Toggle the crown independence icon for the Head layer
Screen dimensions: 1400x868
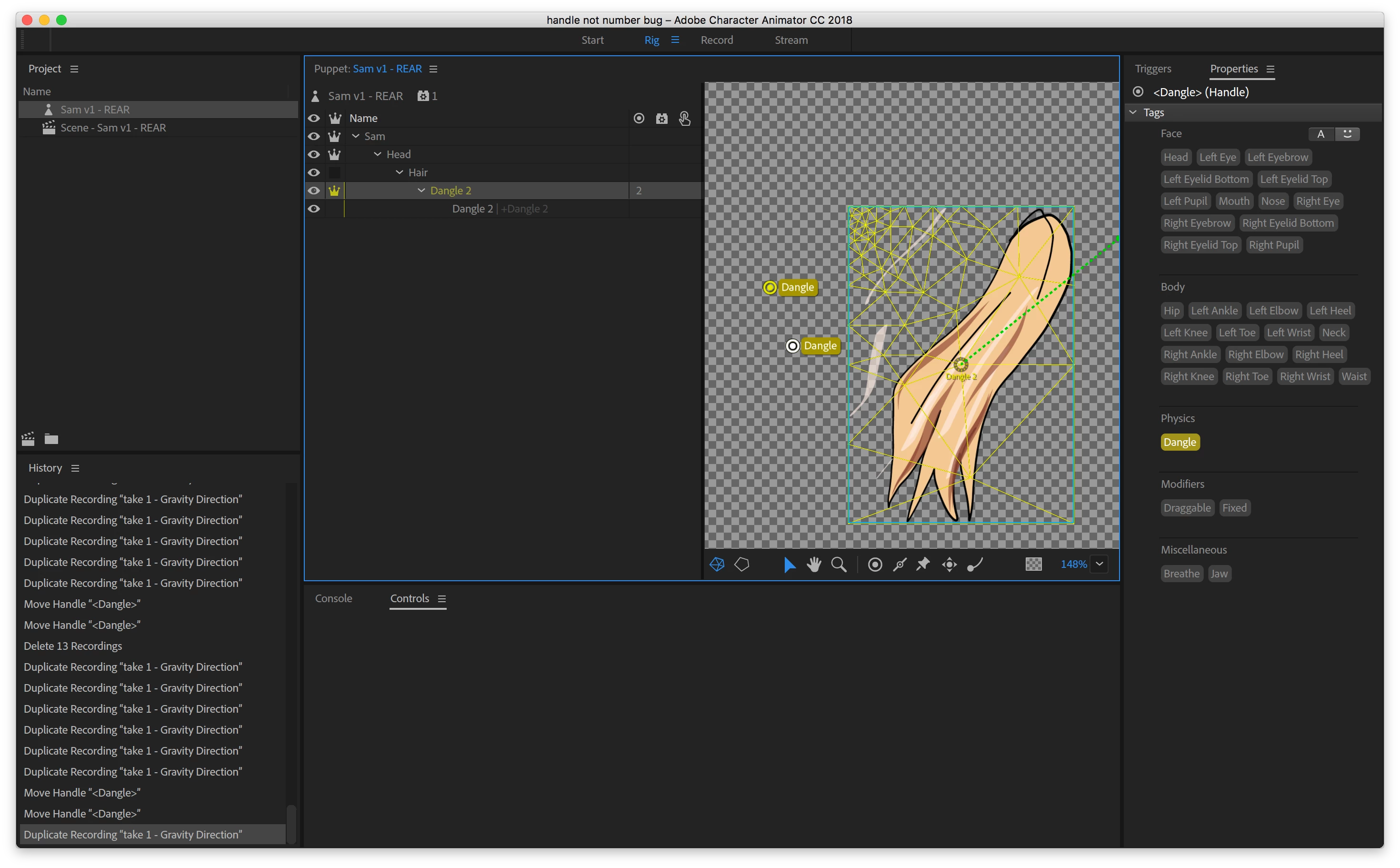click(334, 154)
